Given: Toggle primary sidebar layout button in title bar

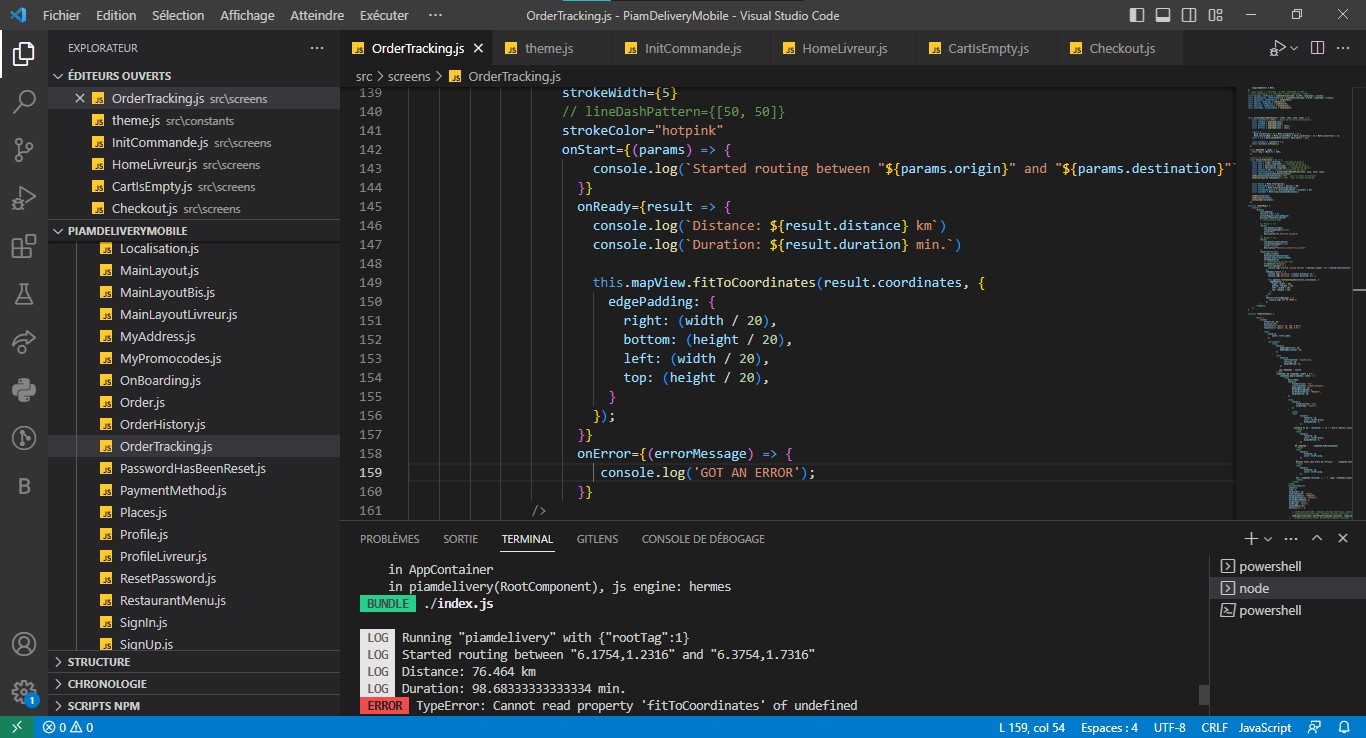Looking at the screenshot, I should tap(1137, 15).
